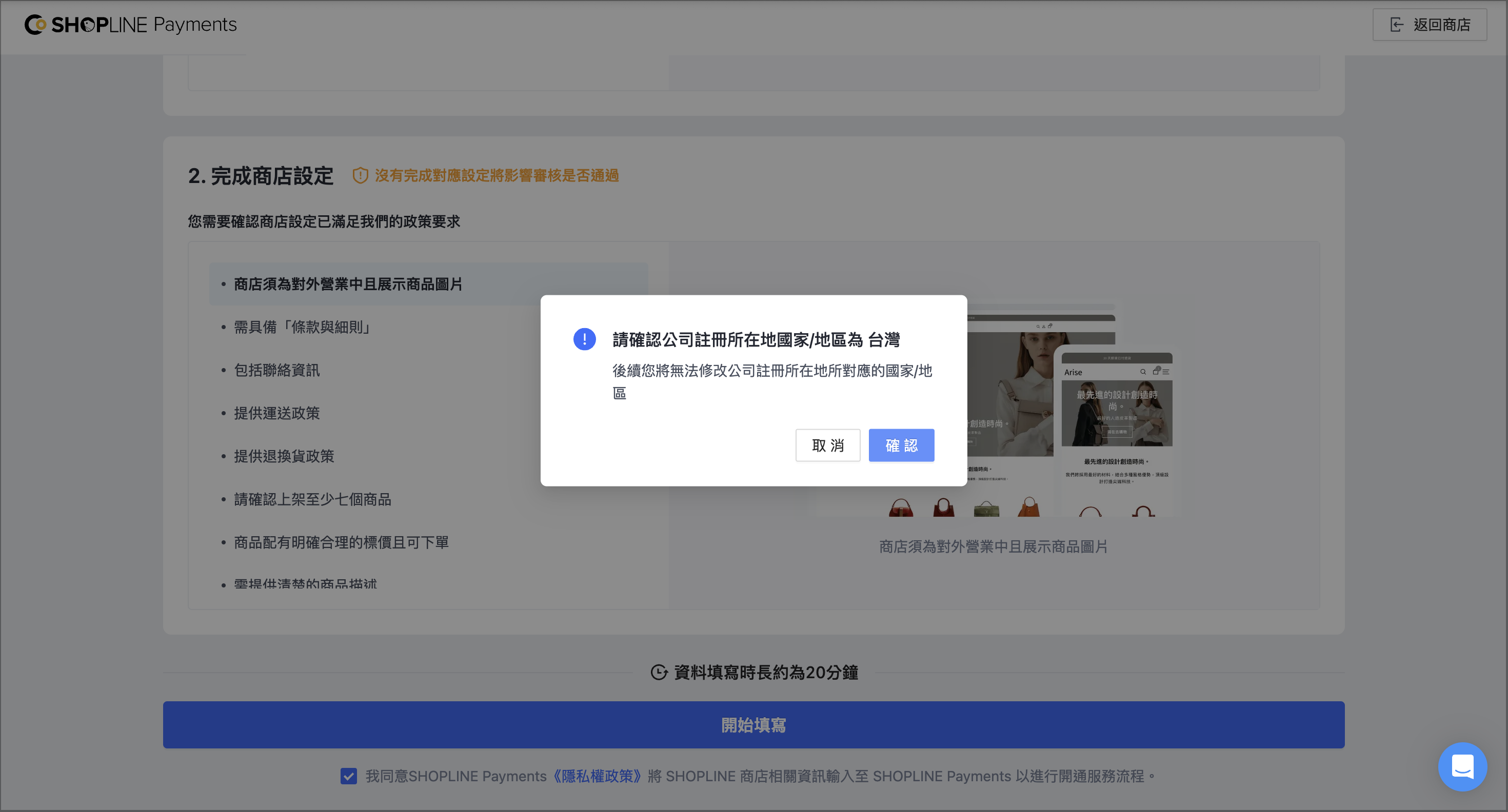Click the 資料填寫時長約為20分鐘 text
The image size is (1508, 812).
tap(766, 672)
